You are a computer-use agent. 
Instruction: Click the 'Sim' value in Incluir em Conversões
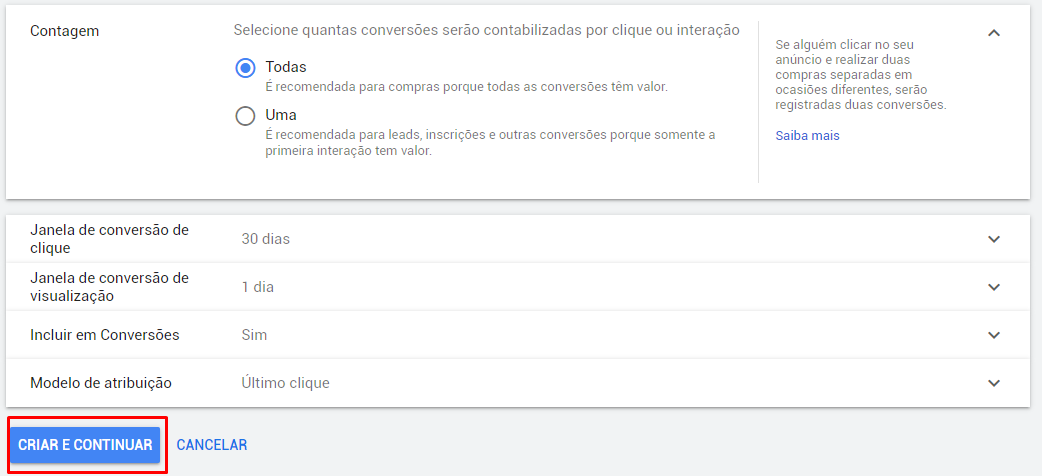click(x=254, y=335)
